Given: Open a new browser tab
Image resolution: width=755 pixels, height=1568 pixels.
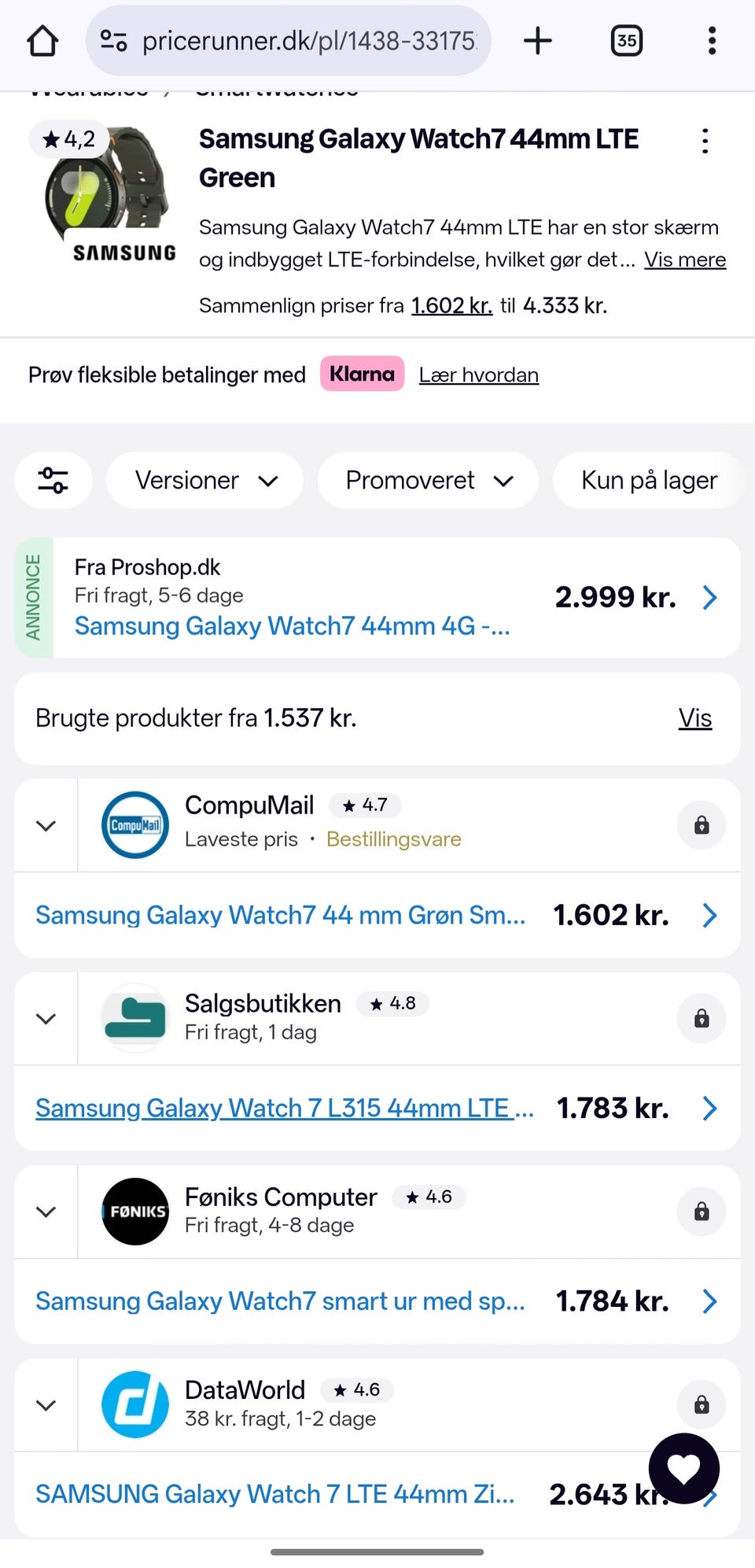Looking at the screenshot, I should tap(538, 41).
